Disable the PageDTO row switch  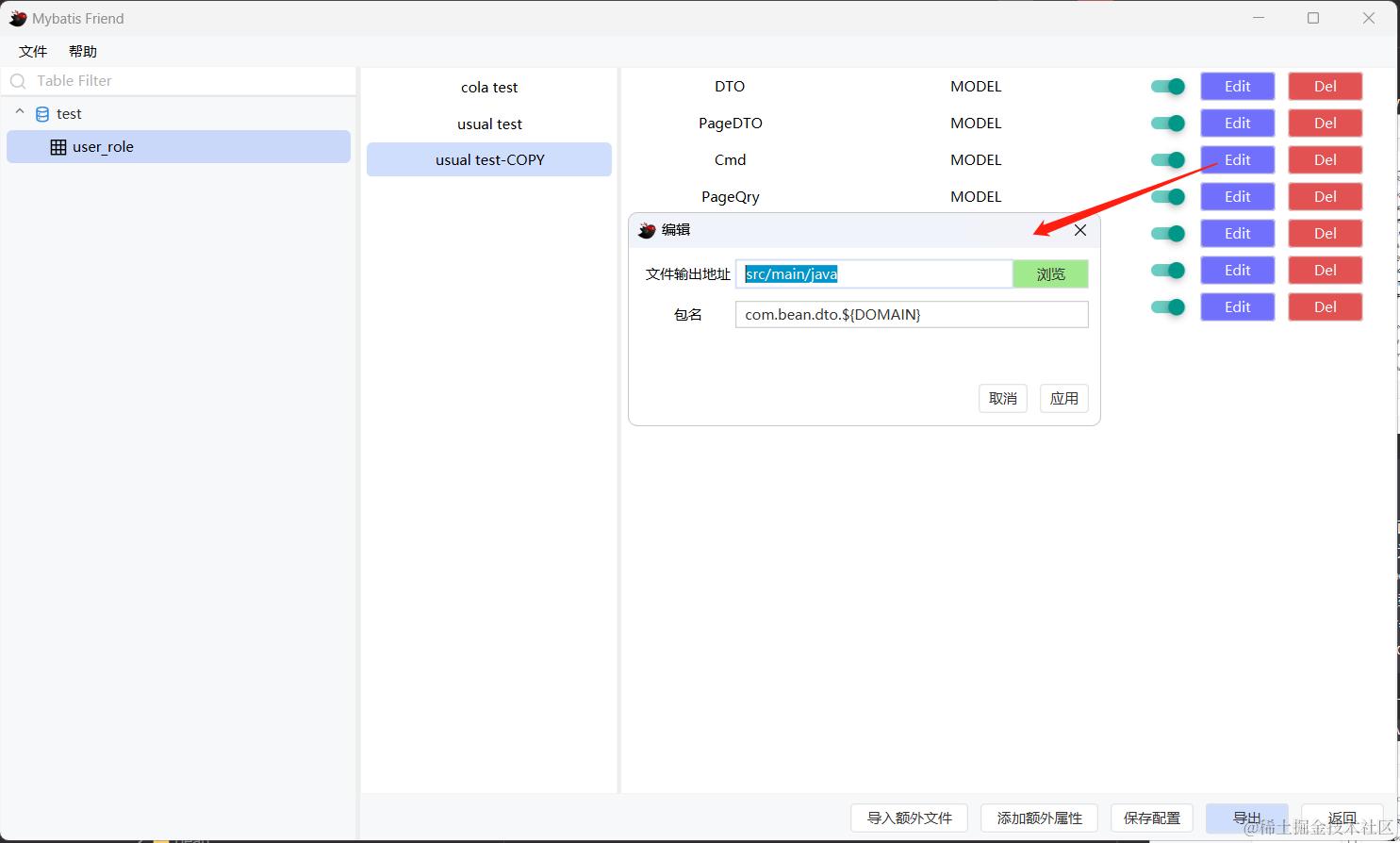click(x=1168, y=124)
